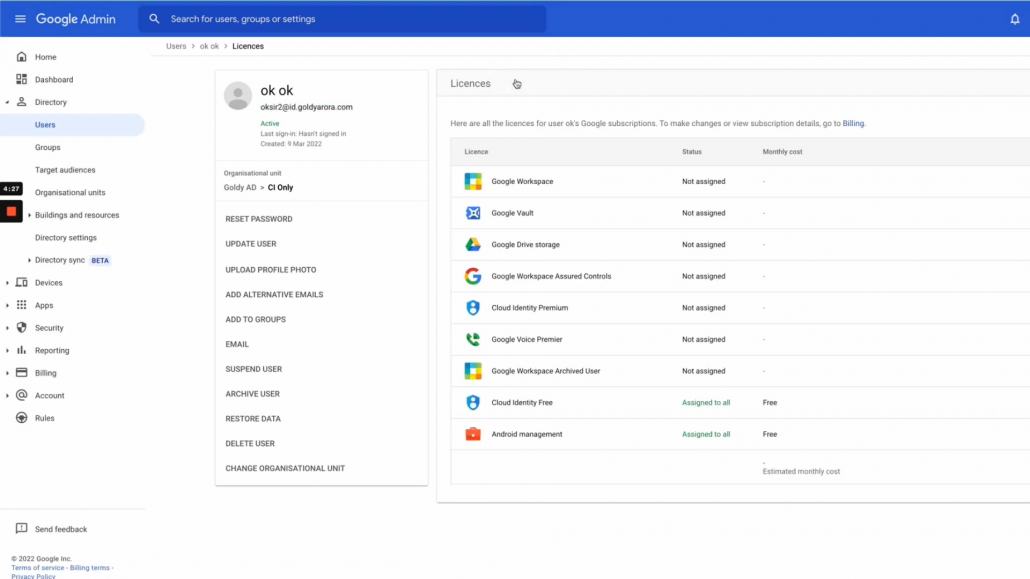Screen dimensions: 1030x579
Task: Click the Apps grid icon
Action: pyautogui.click(x=22, y=305)
